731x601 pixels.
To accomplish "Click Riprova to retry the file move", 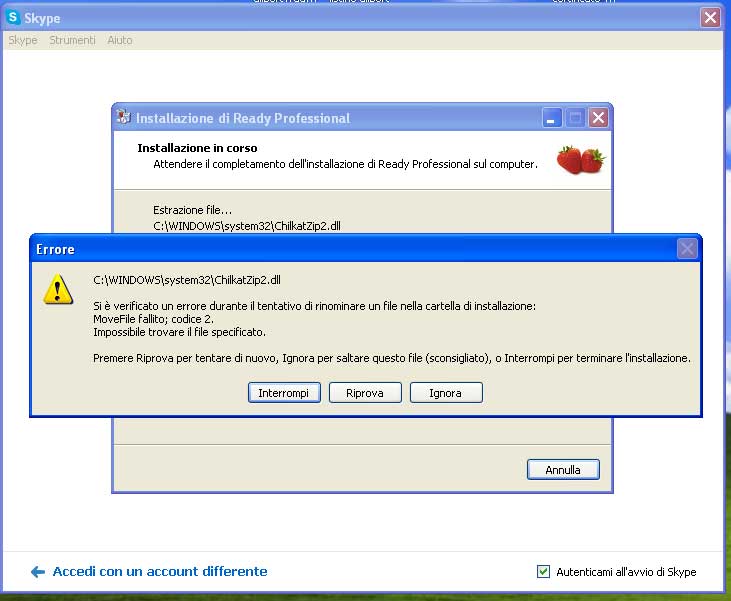I will click(x=365, y=393).
